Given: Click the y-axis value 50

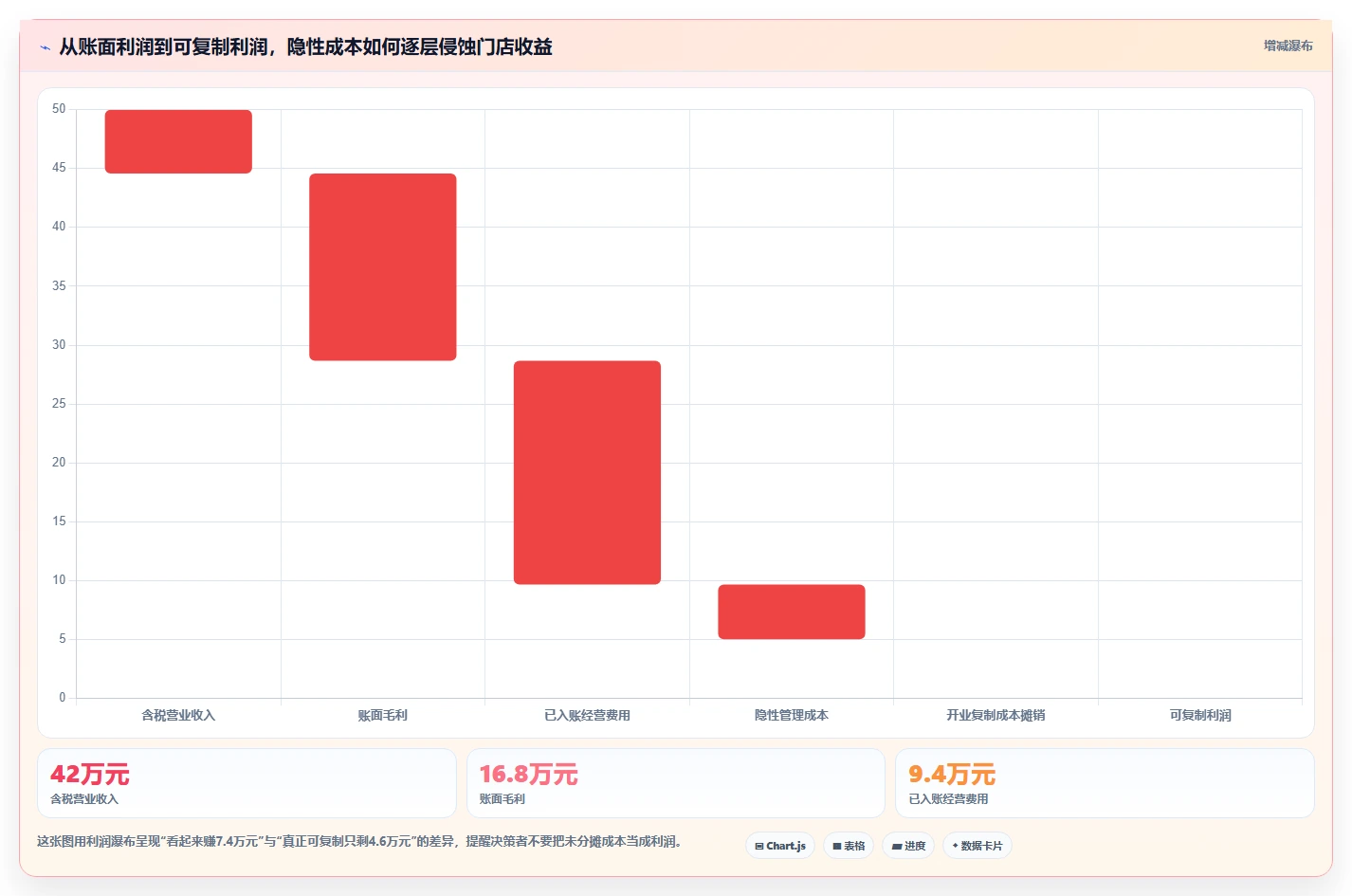Looking at the screenshot, I should [59, 109].
